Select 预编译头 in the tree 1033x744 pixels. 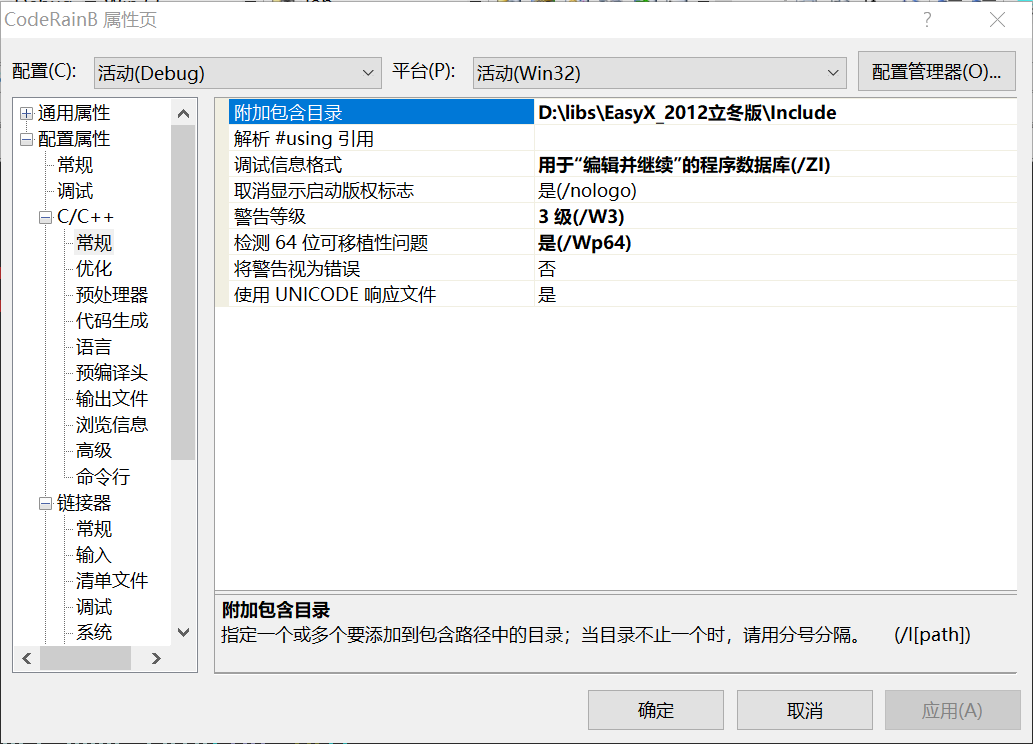[112, 373]
